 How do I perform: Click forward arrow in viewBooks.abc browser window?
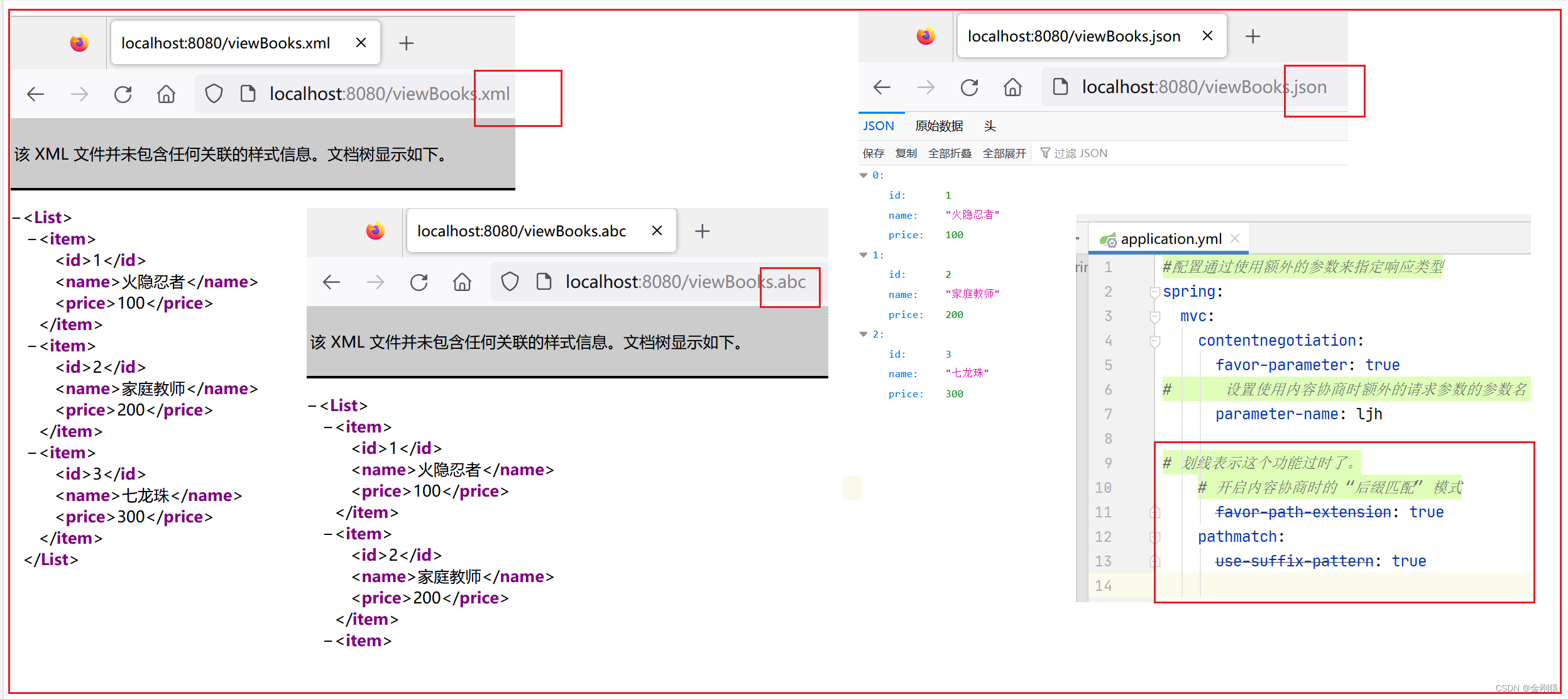pos(375,282)
